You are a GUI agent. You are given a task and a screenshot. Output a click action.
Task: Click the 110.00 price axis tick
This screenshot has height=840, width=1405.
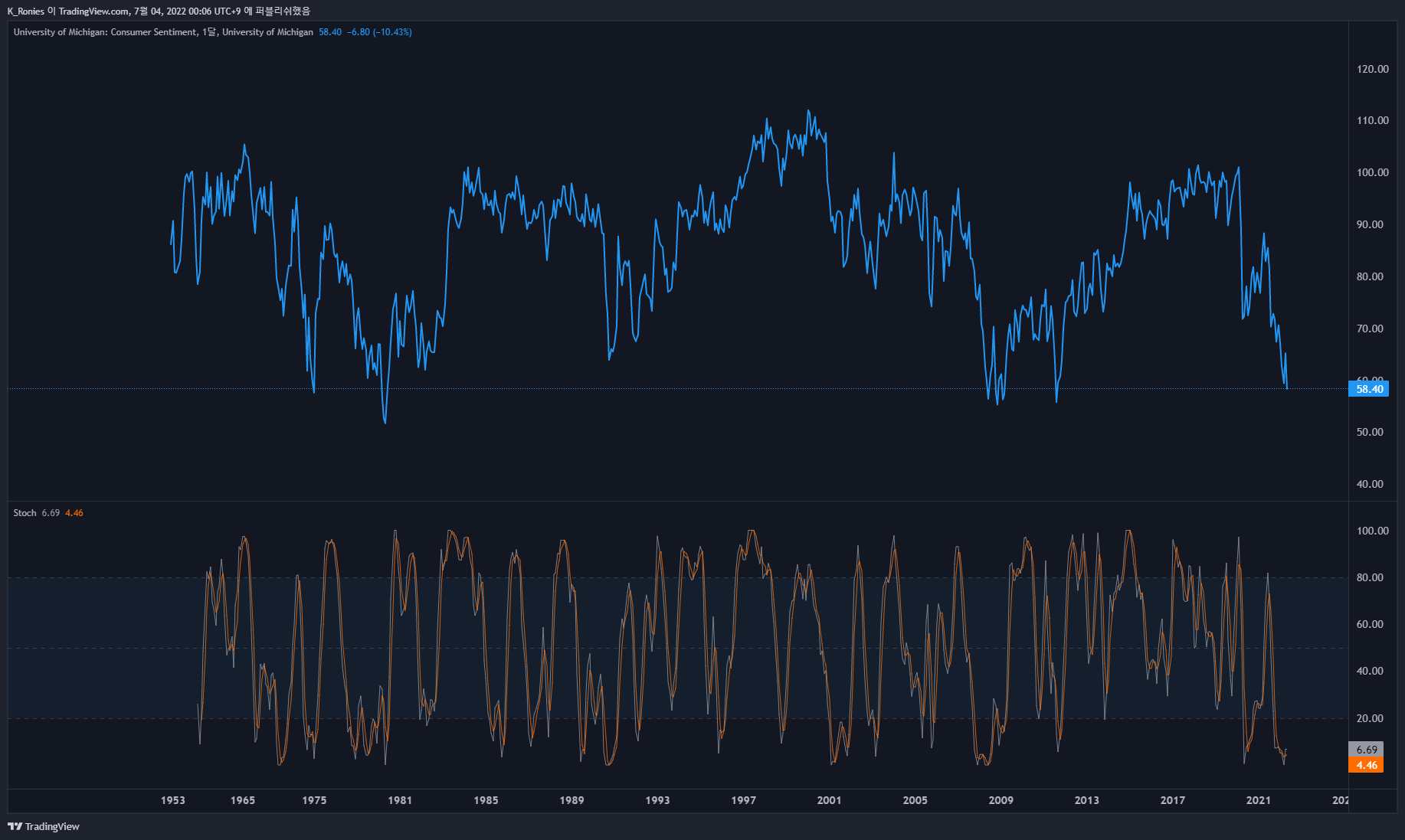click(x=1372, y=120)
